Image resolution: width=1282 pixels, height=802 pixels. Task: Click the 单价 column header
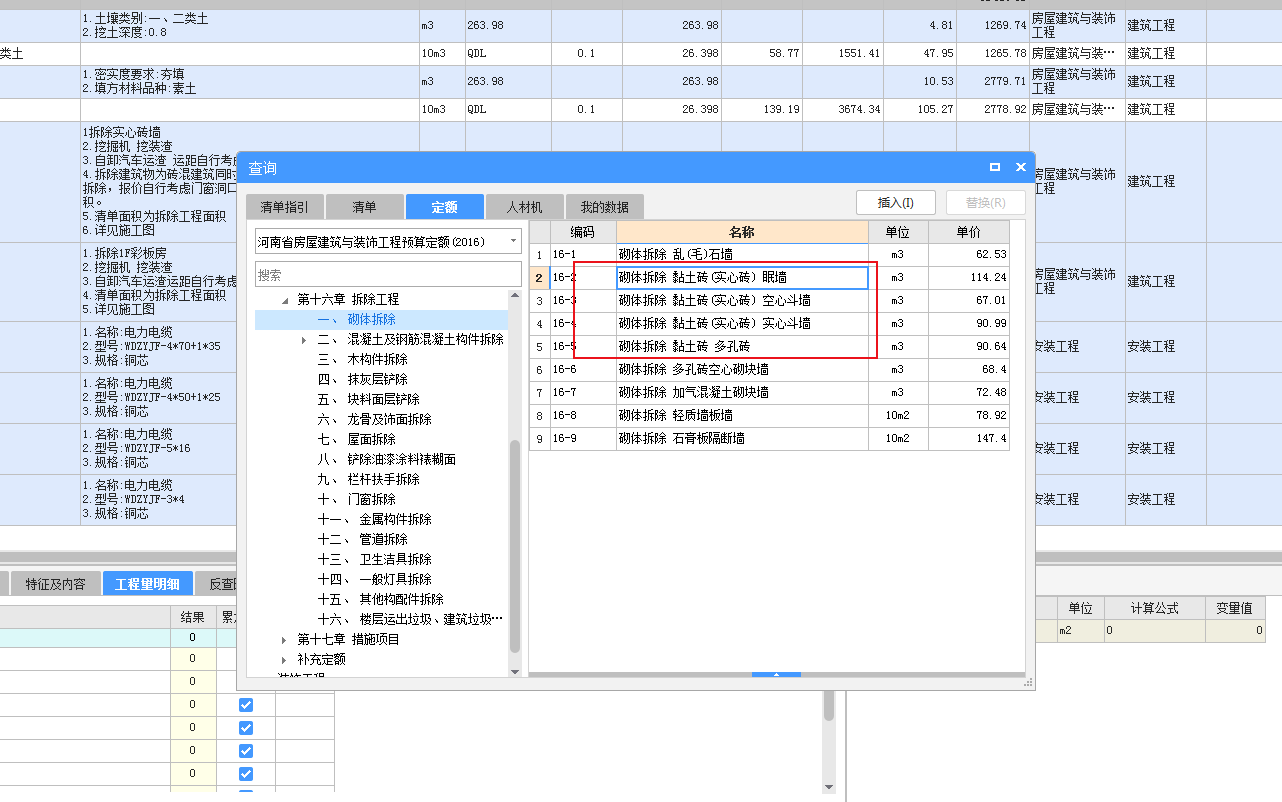pos(968,231)
